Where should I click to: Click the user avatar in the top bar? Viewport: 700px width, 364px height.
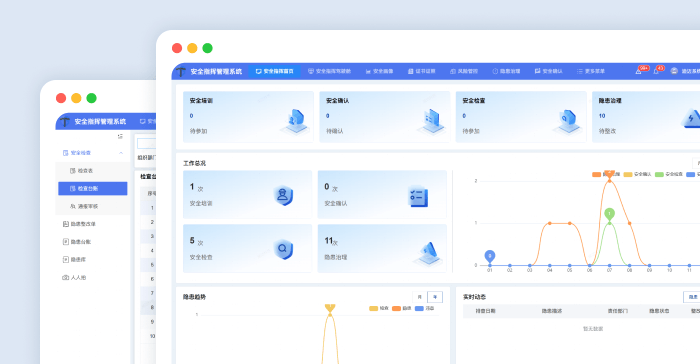coord(674,71)
